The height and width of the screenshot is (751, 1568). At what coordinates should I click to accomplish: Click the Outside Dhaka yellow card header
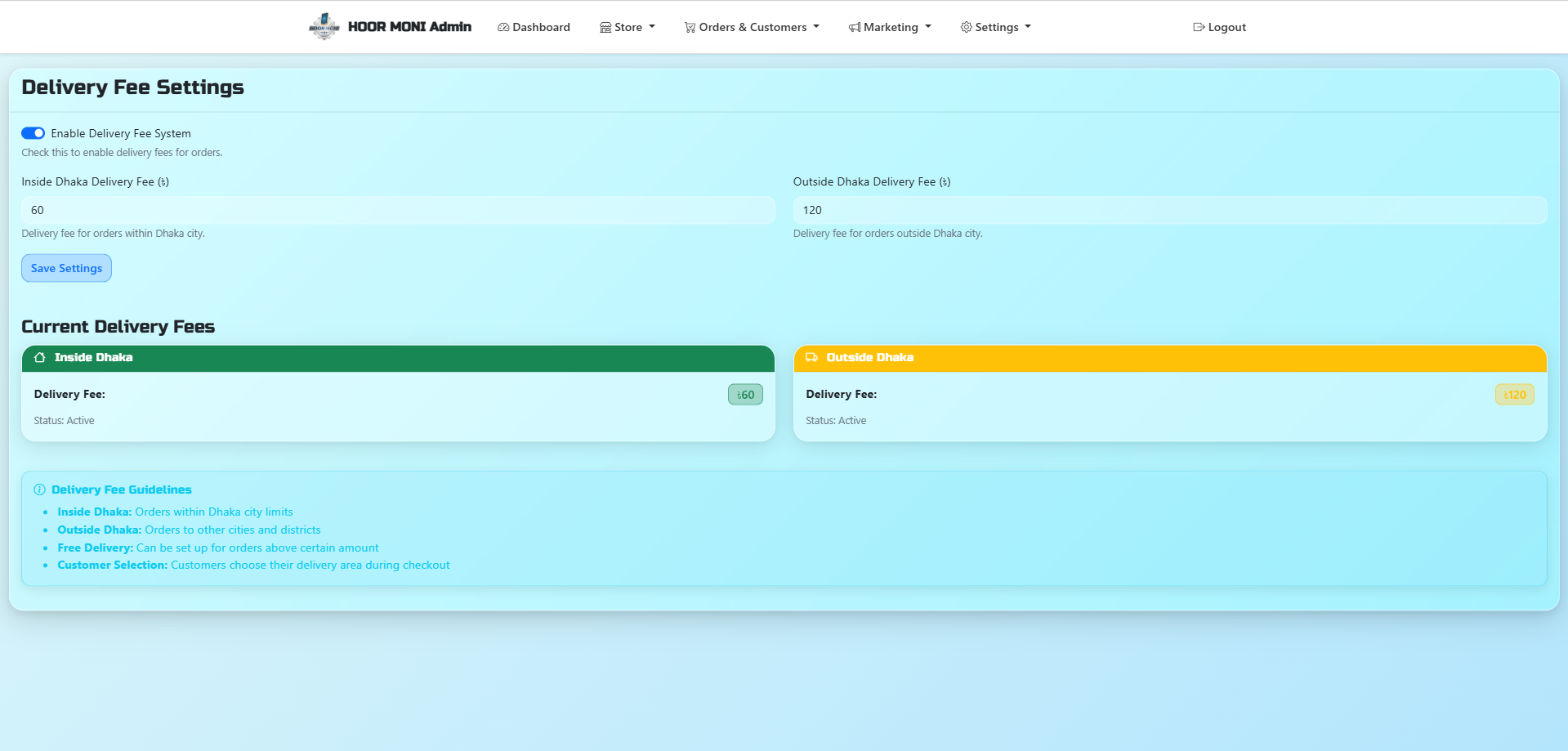1170,358
